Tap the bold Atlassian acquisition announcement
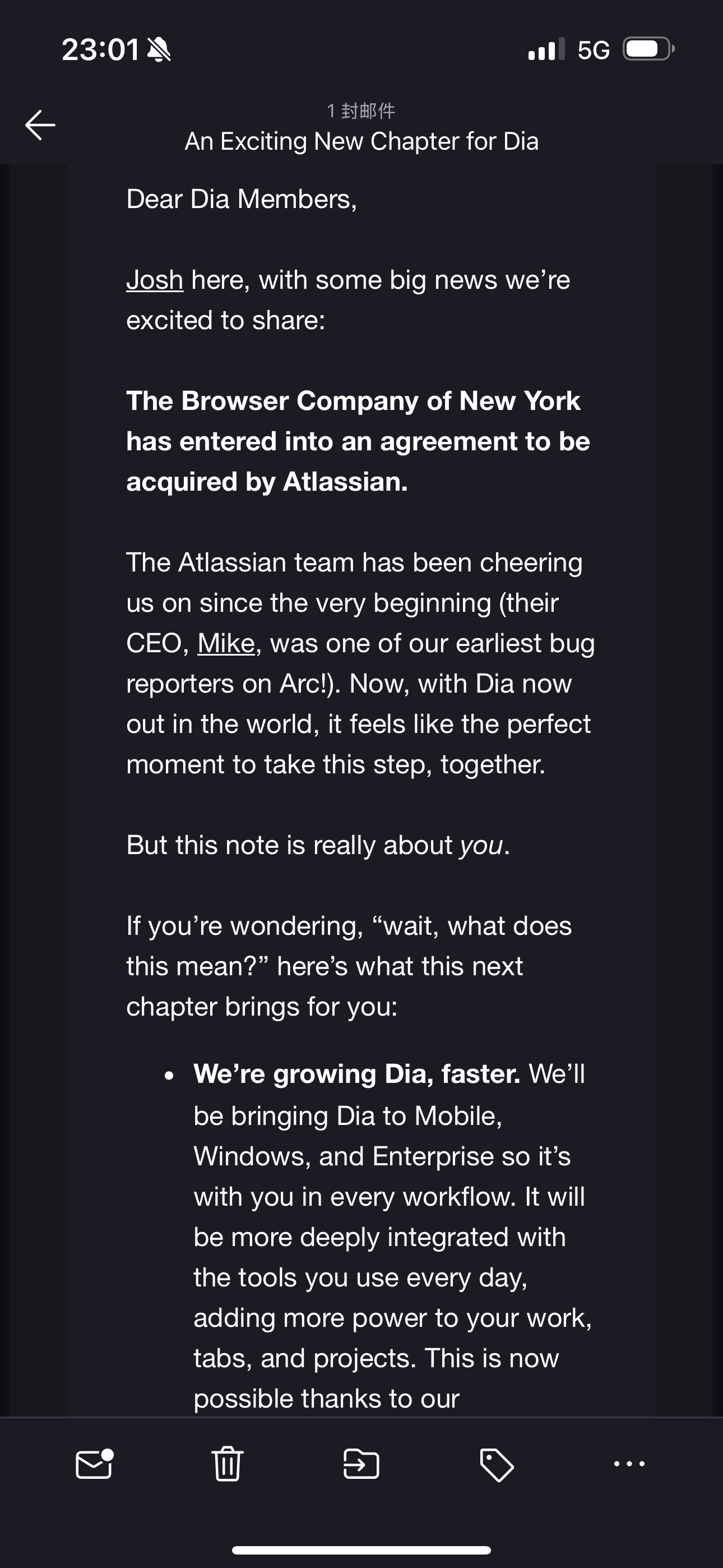723x1568 pixels. tap(358, 441)
